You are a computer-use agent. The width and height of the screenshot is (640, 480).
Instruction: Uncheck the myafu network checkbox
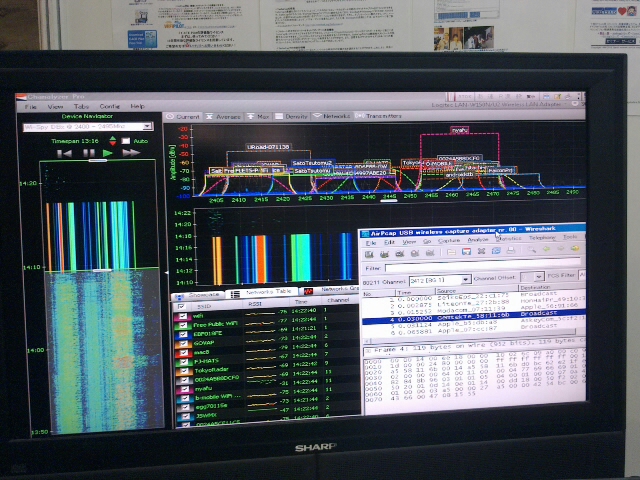[185, 389]
